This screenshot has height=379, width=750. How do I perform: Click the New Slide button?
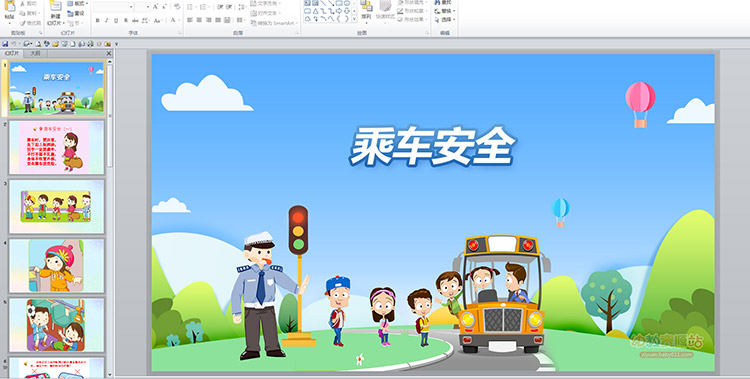tap(55, 12)
